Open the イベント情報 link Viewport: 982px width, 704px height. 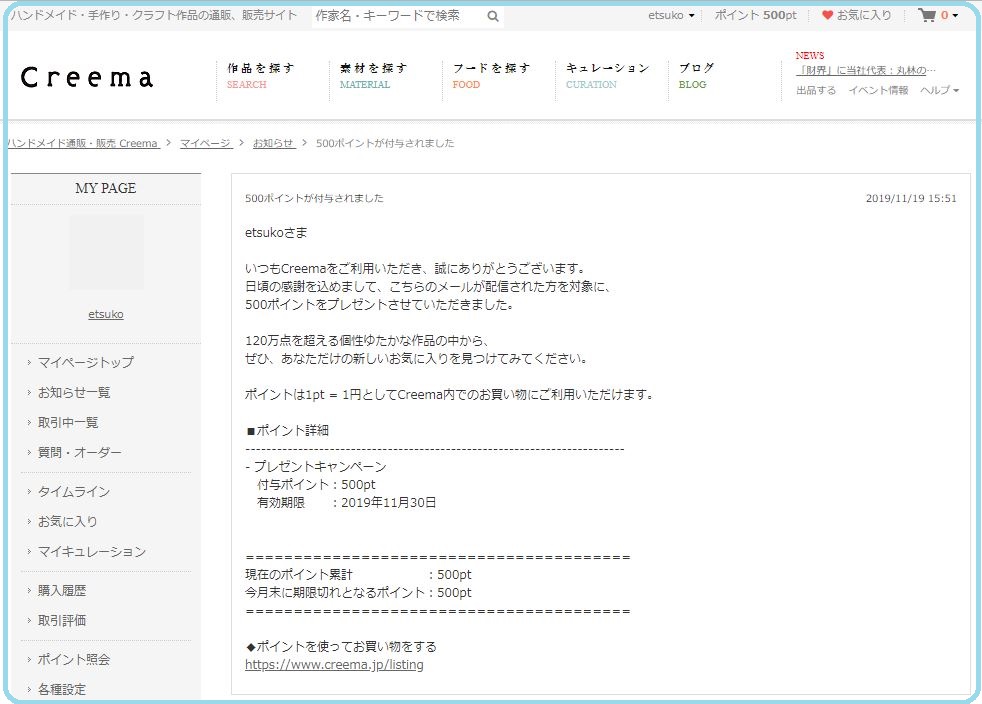pyautogui.click(x=878, y=90)
